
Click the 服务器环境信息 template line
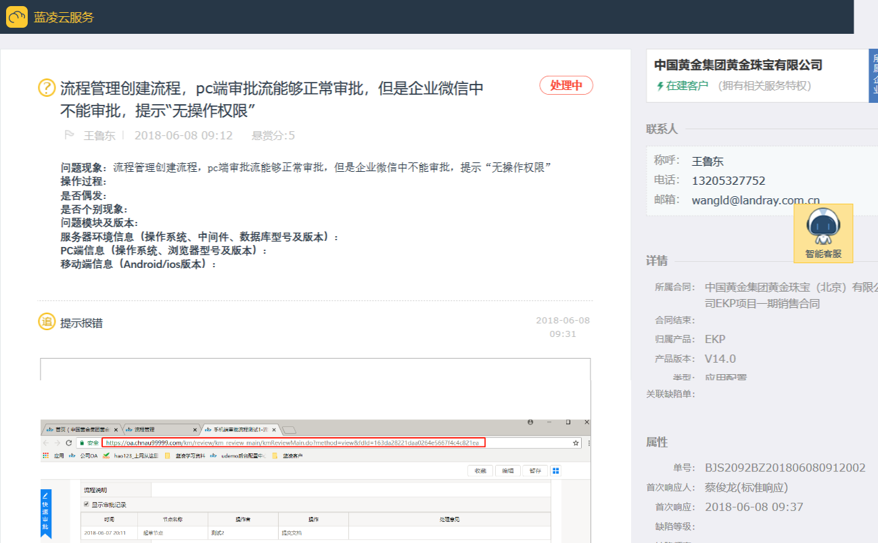(199, 237)
